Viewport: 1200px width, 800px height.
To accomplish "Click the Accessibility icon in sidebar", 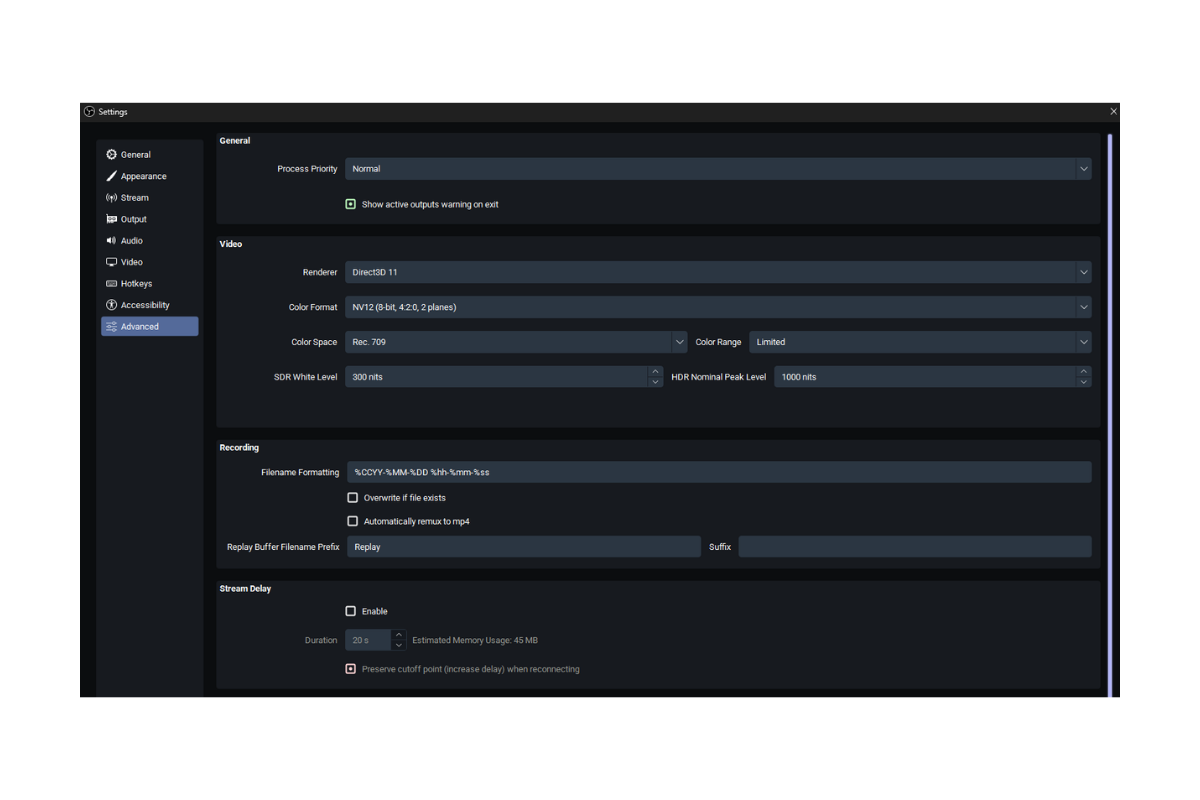I will [x=111, y=305].
